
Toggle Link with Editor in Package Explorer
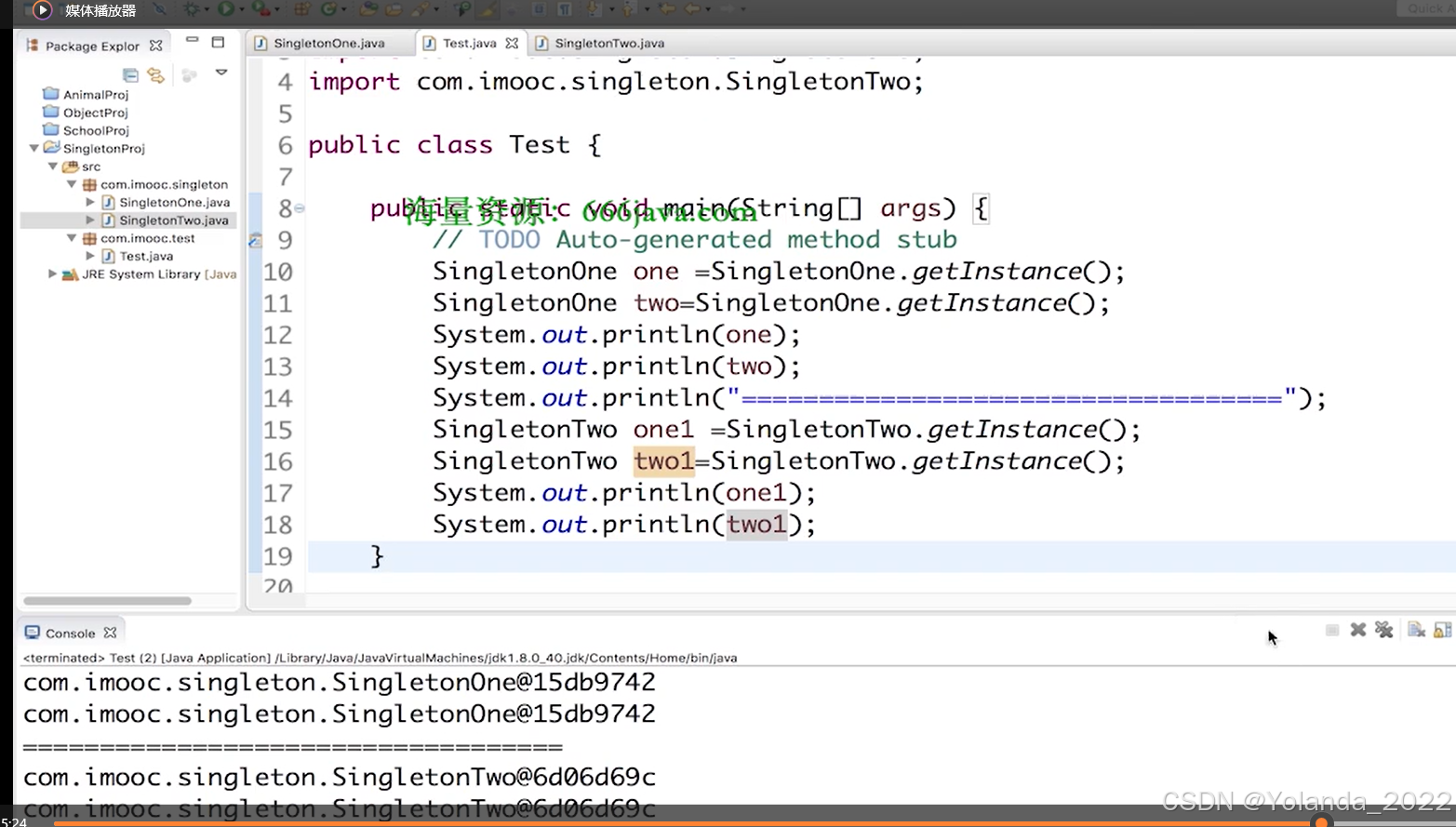pos(156,74)
